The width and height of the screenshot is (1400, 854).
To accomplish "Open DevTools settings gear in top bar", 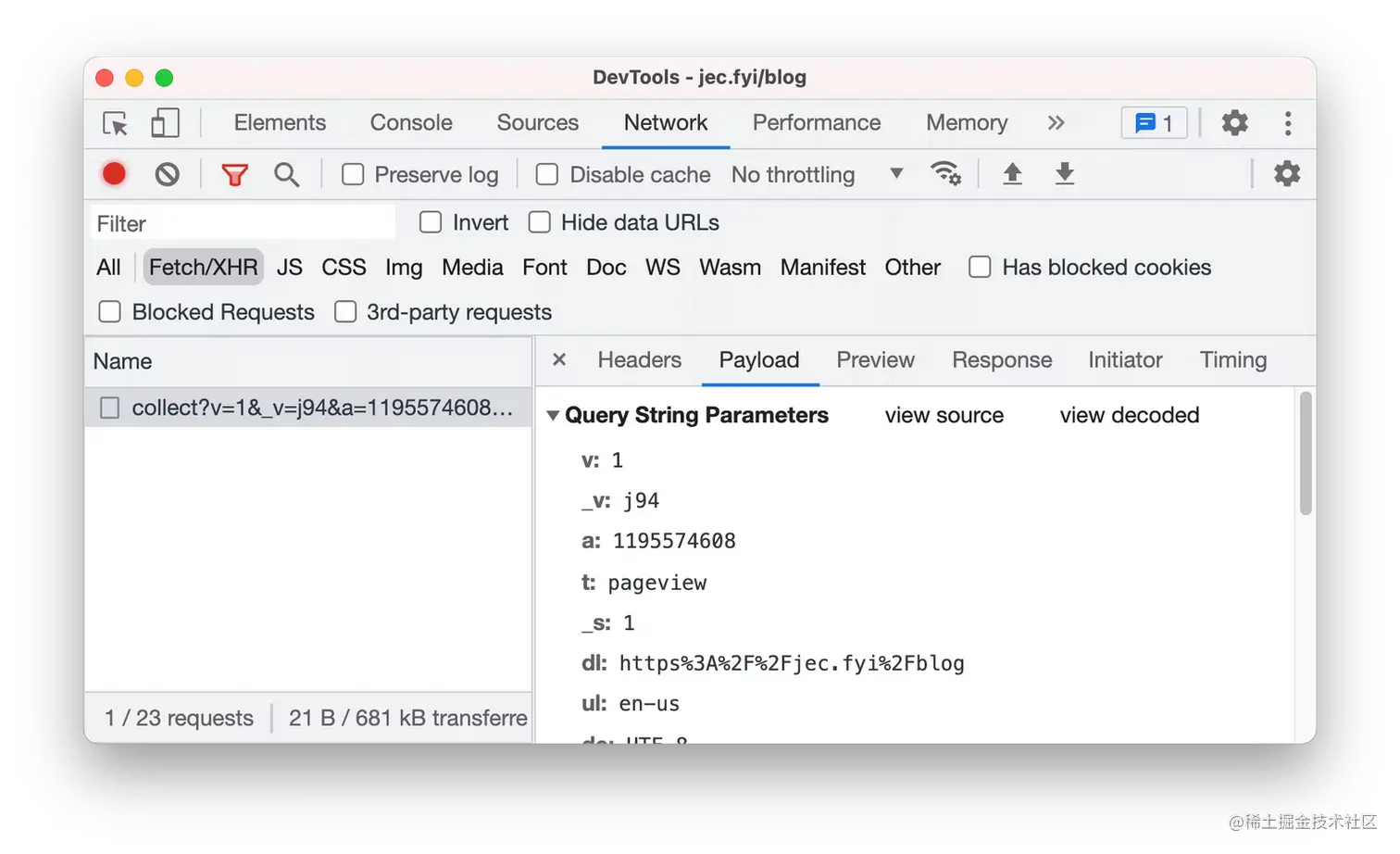I will pos(1234,123).
